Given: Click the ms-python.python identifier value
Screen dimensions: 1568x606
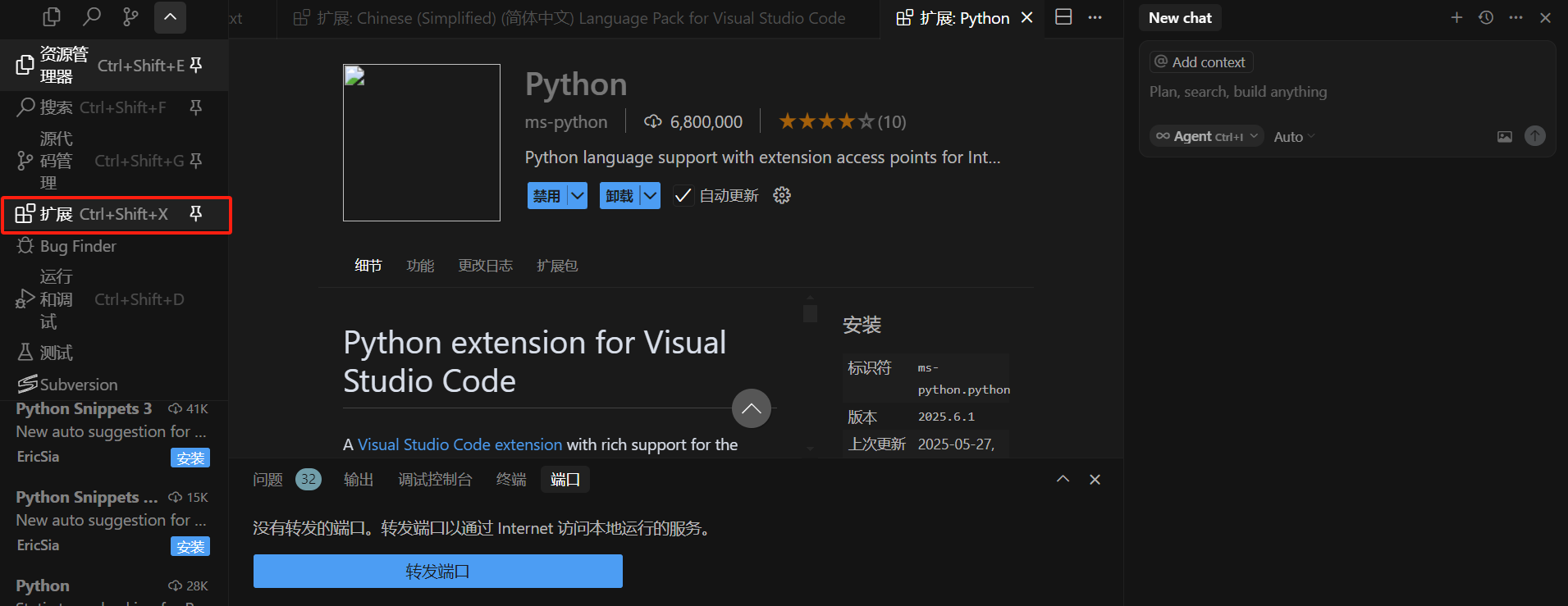Looking at the screenshot, I should (x=963, y=379).
